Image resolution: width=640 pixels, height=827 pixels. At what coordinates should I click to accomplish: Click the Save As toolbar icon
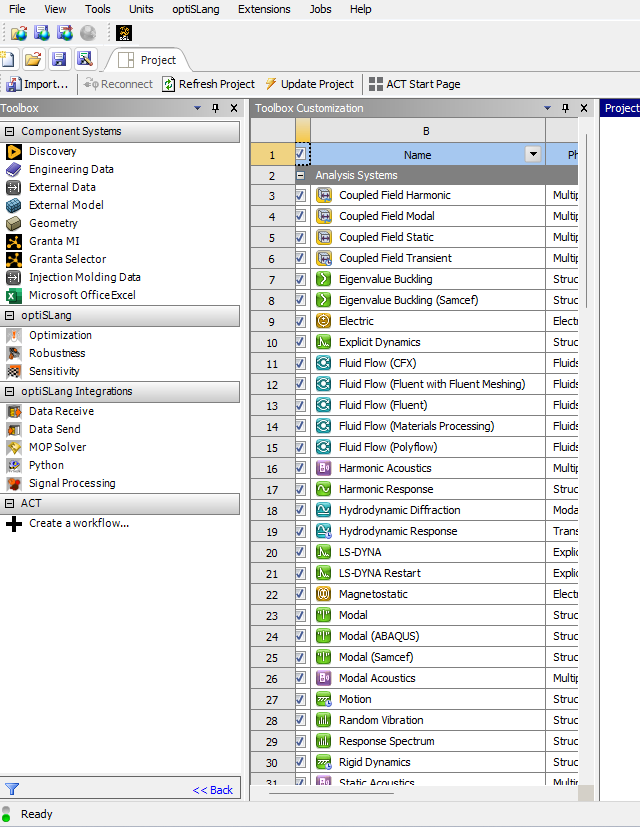pos(84,59)
